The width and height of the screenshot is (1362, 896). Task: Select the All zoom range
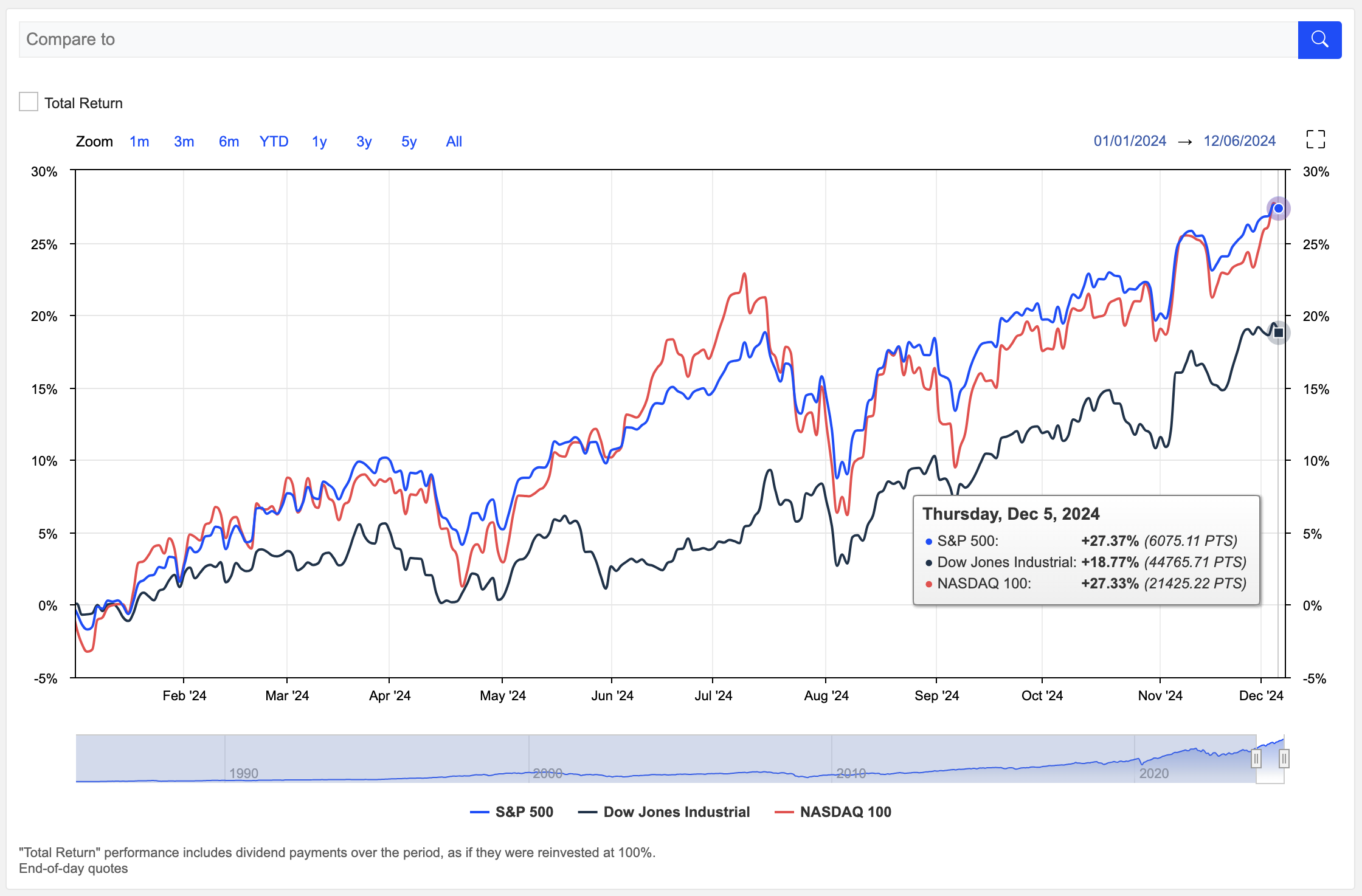point(454,142)
